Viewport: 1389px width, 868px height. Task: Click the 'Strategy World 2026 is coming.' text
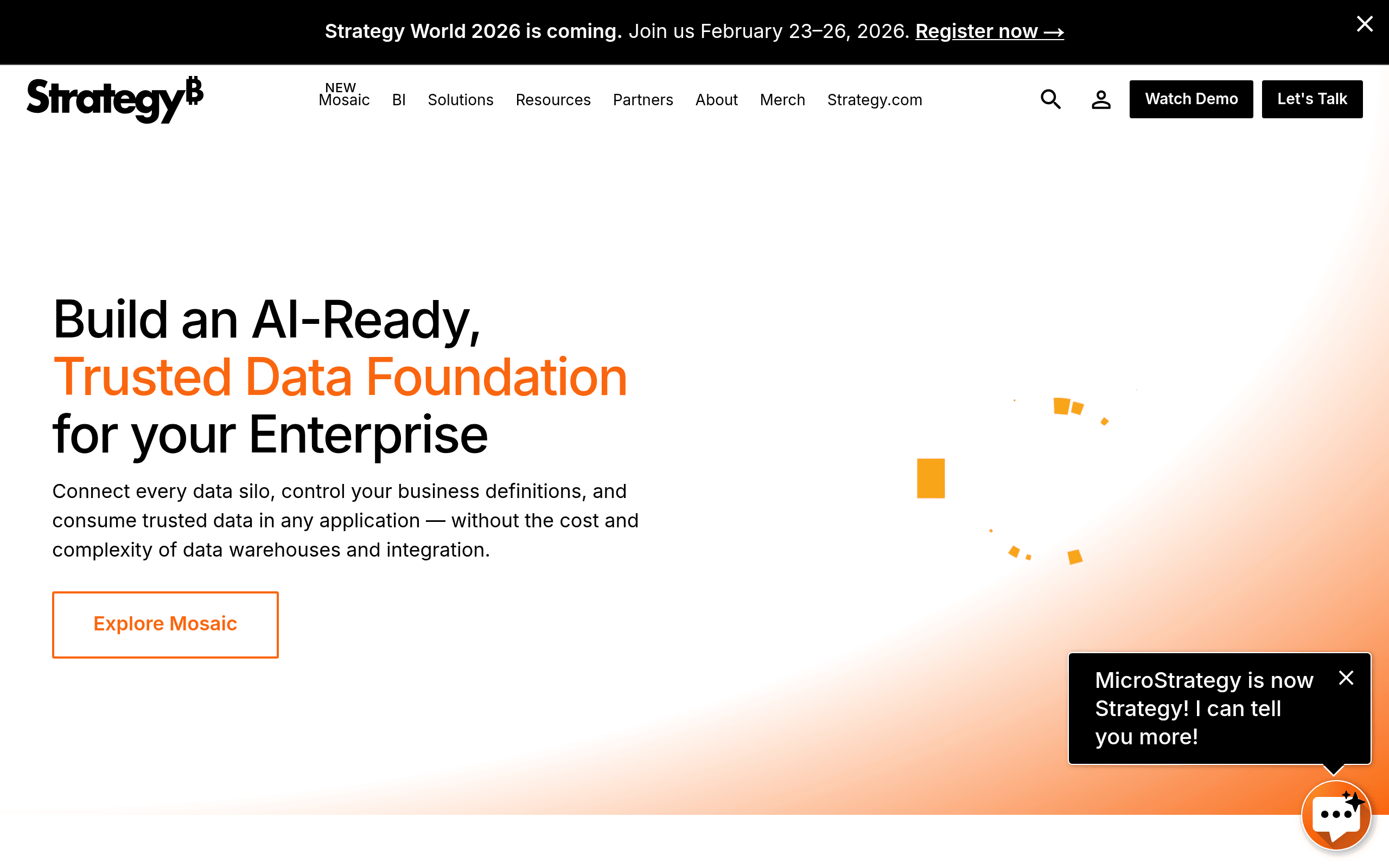click(x=474, y=31)
